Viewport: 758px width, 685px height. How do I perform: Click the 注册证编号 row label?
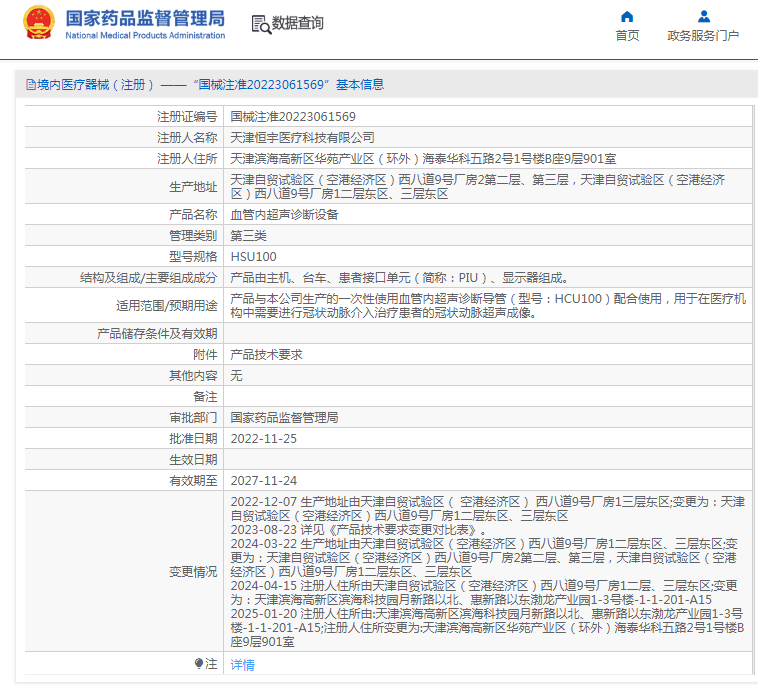[187, 117]
